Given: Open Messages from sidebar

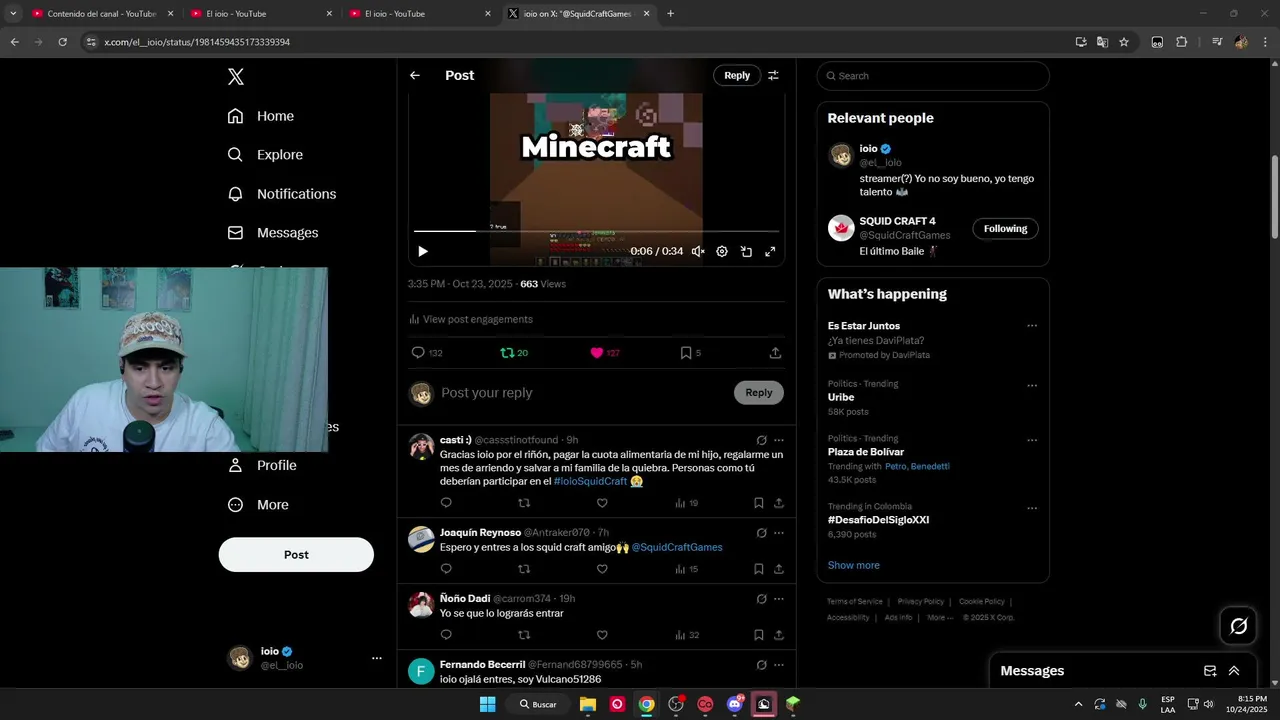Looking at the screenshot, I should coord(273,233).
